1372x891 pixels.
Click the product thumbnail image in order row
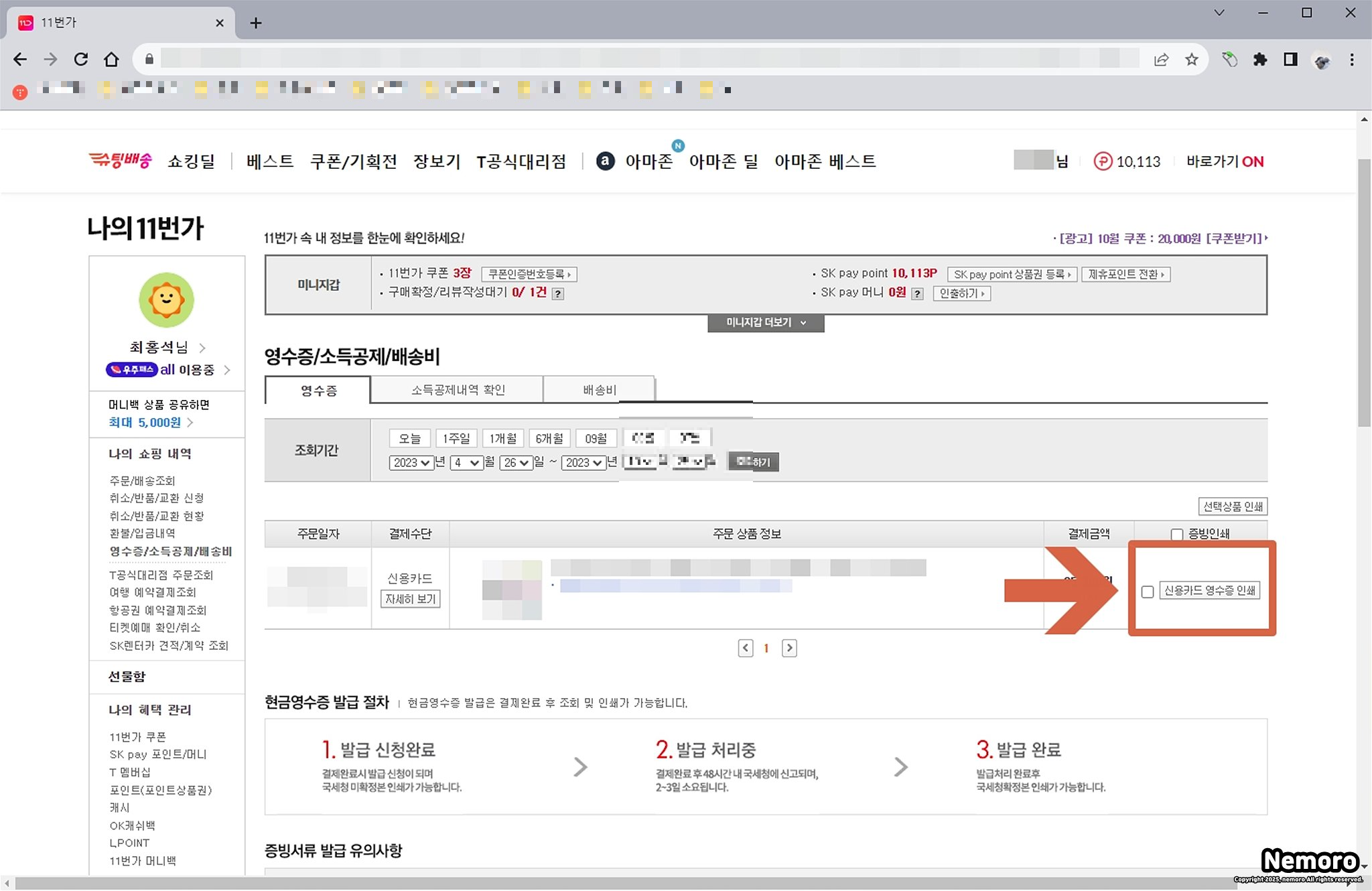[512, 590]
